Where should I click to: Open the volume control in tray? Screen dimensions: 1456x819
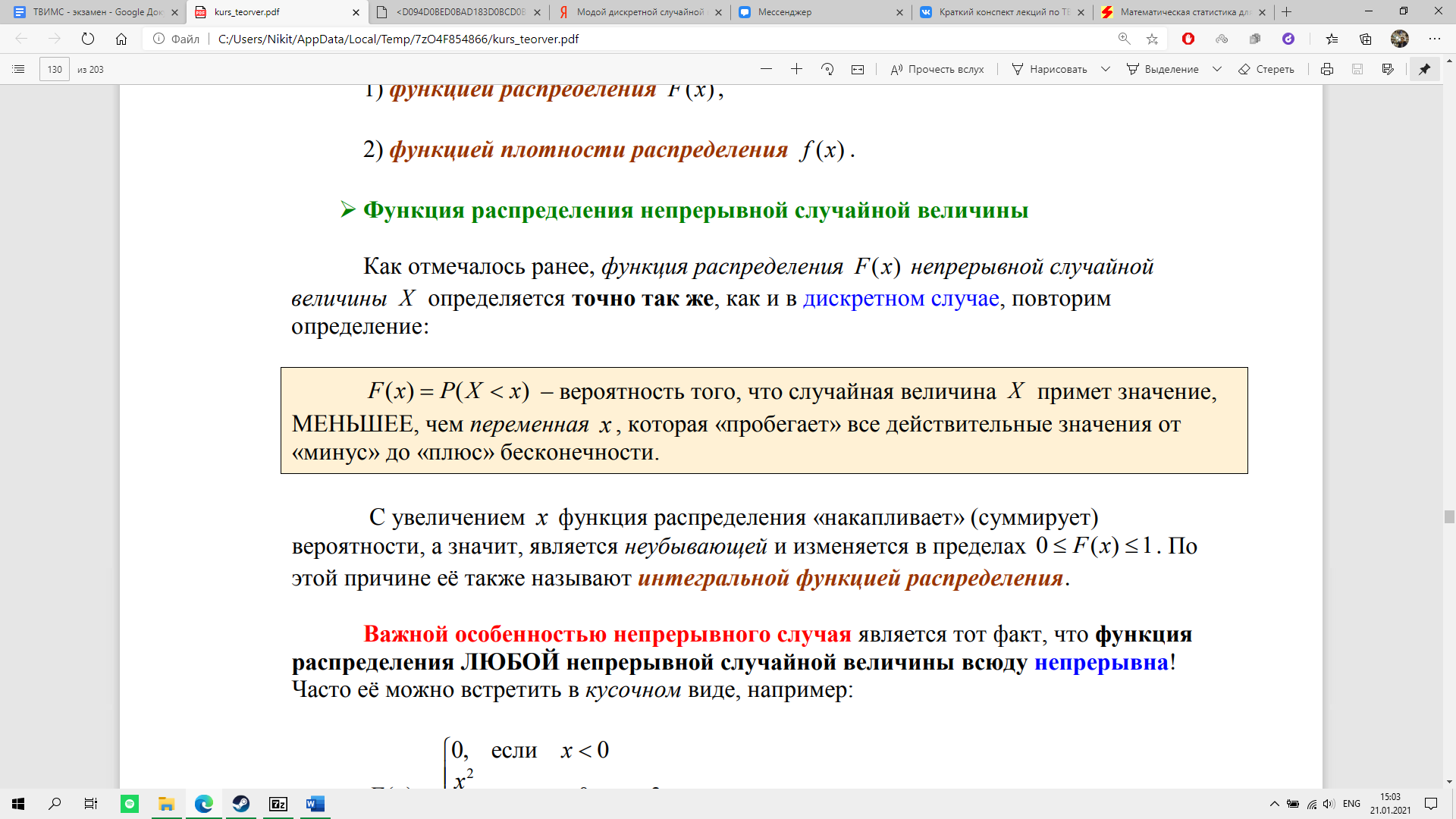tap(1329, 804)
